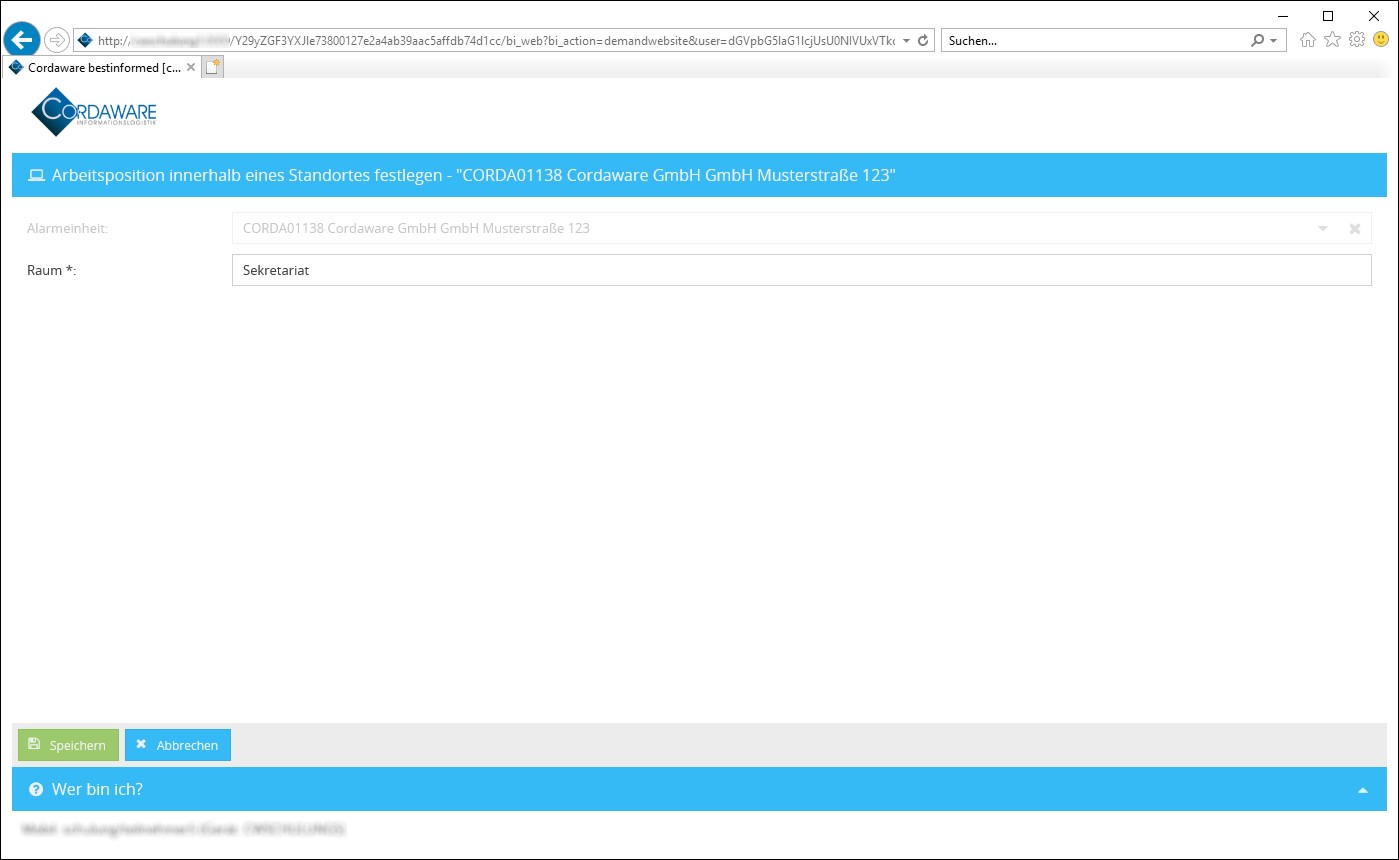Click the Arbeitsposition header title text

click(473, 175)
